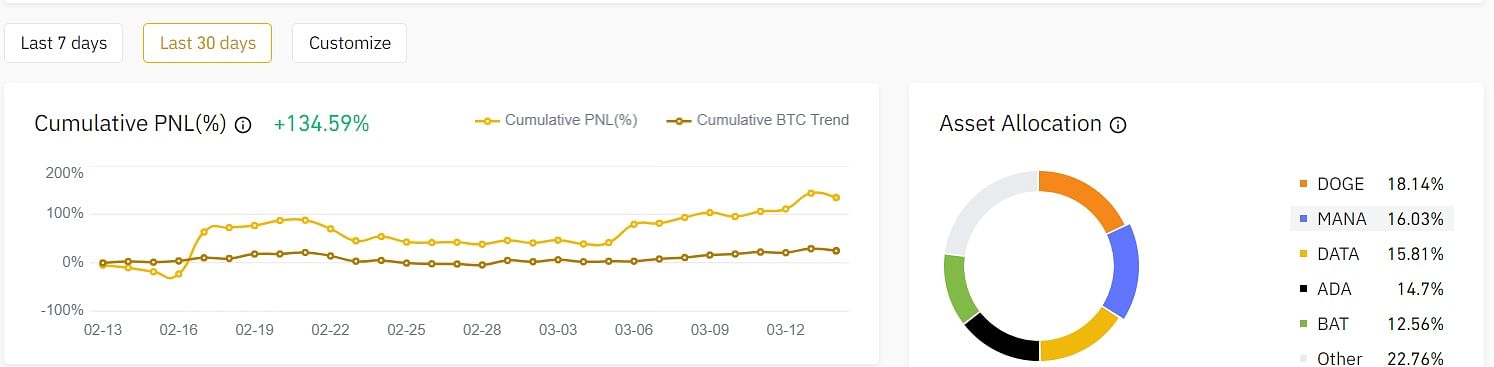Select Other allocation legend entry
The height and width of the screenshot is (367, 1494).
(1372, 358)
